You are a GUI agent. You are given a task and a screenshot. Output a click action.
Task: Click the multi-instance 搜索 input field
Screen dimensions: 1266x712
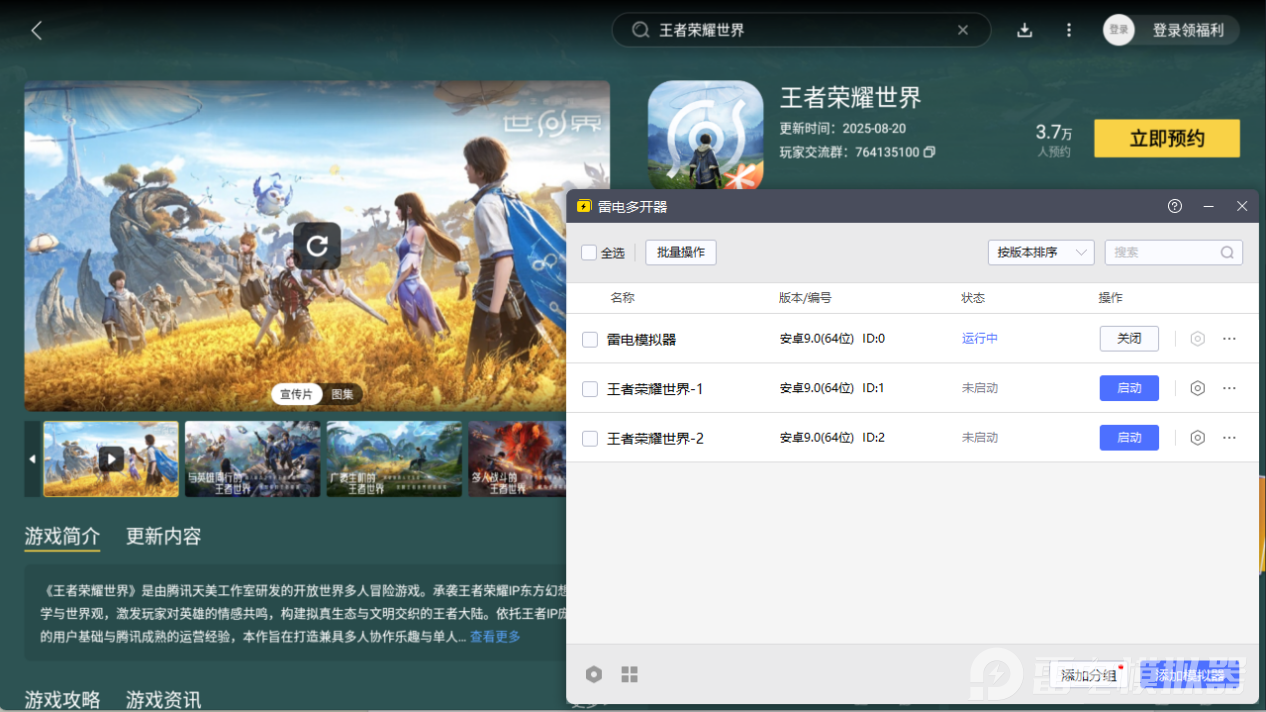pyautogui.click(x=1163, y=253)
